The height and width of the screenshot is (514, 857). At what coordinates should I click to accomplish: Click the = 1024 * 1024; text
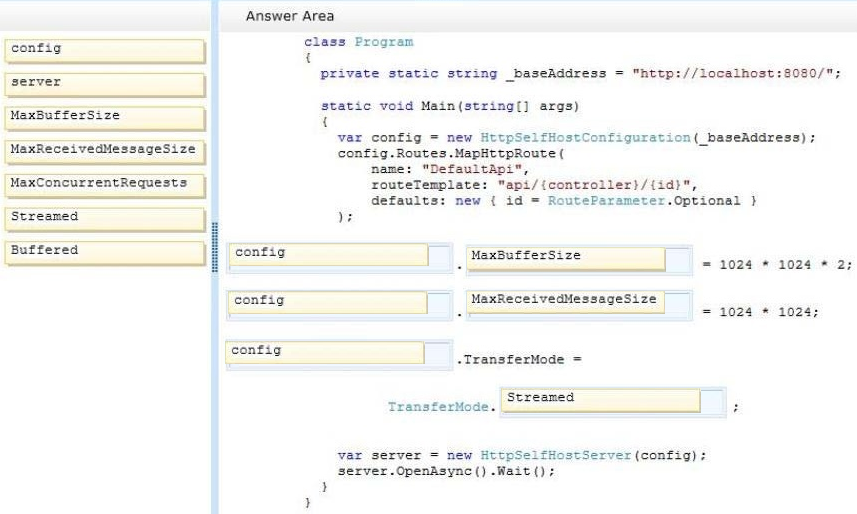point(761,312)
